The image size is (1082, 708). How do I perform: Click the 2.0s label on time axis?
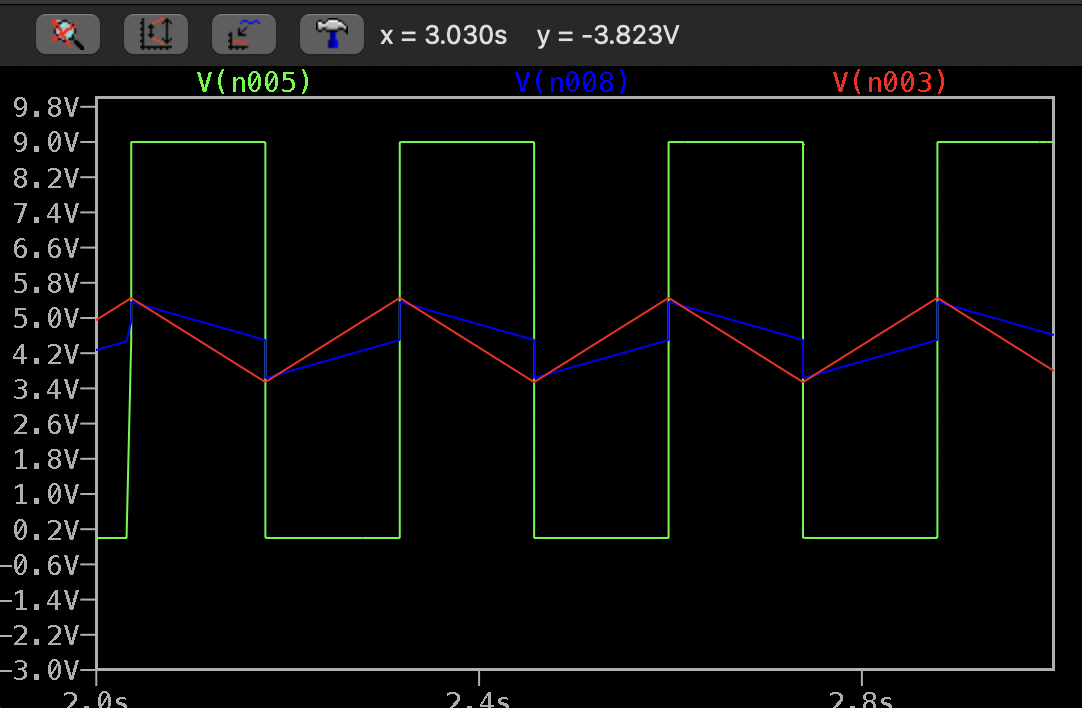(x=94, y=697)
